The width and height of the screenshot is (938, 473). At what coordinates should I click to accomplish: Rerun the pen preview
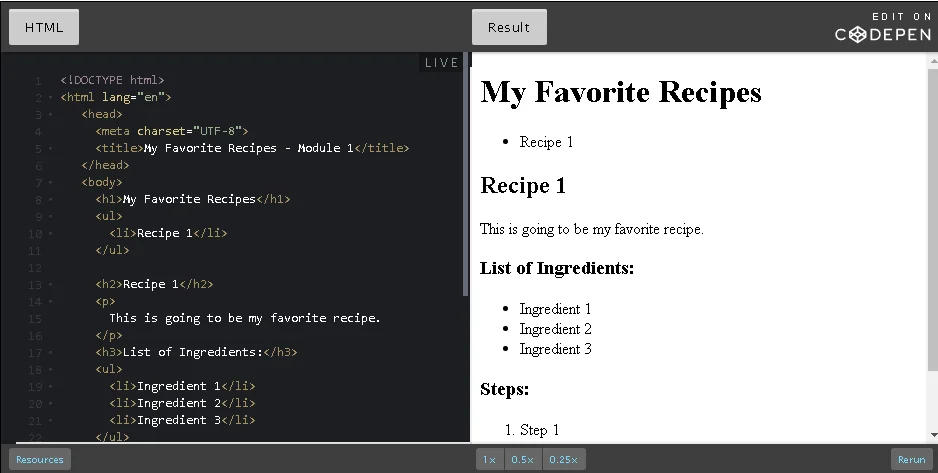click(912, 459)
